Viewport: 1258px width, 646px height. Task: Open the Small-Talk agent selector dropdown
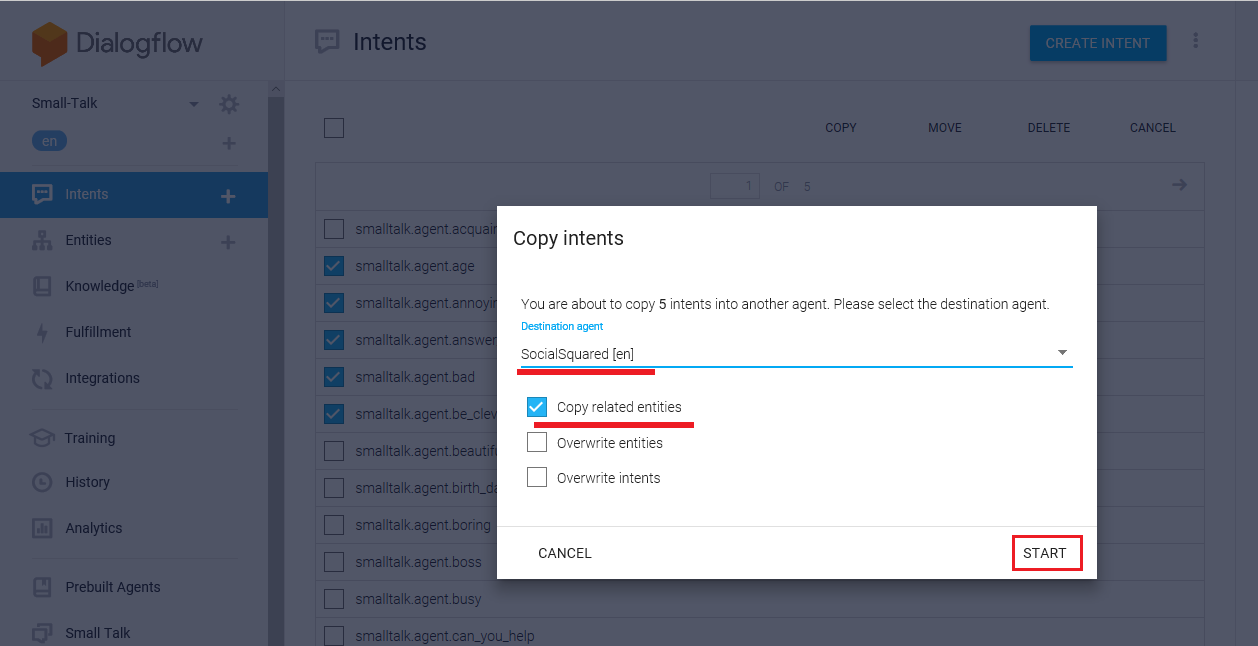coord(194,104)
